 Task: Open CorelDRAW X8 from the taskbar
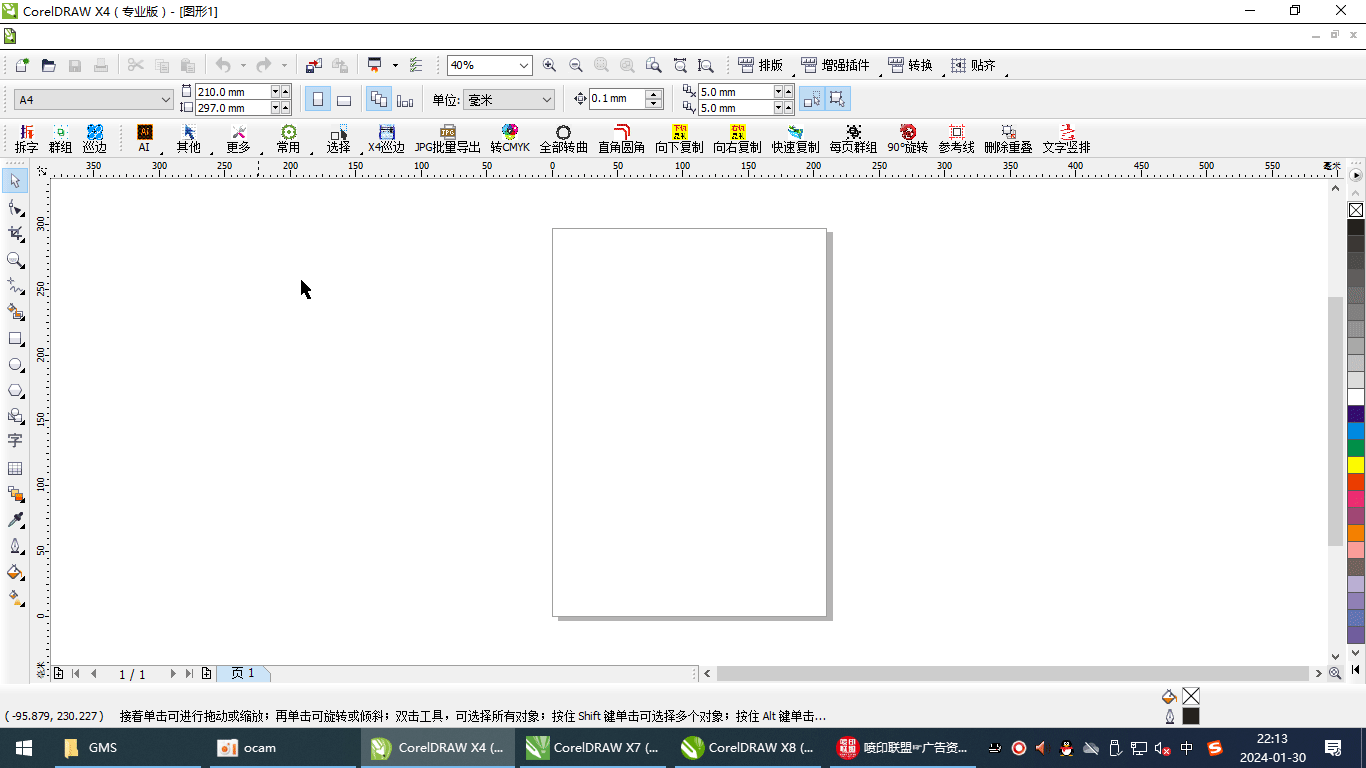click(748, 747)
